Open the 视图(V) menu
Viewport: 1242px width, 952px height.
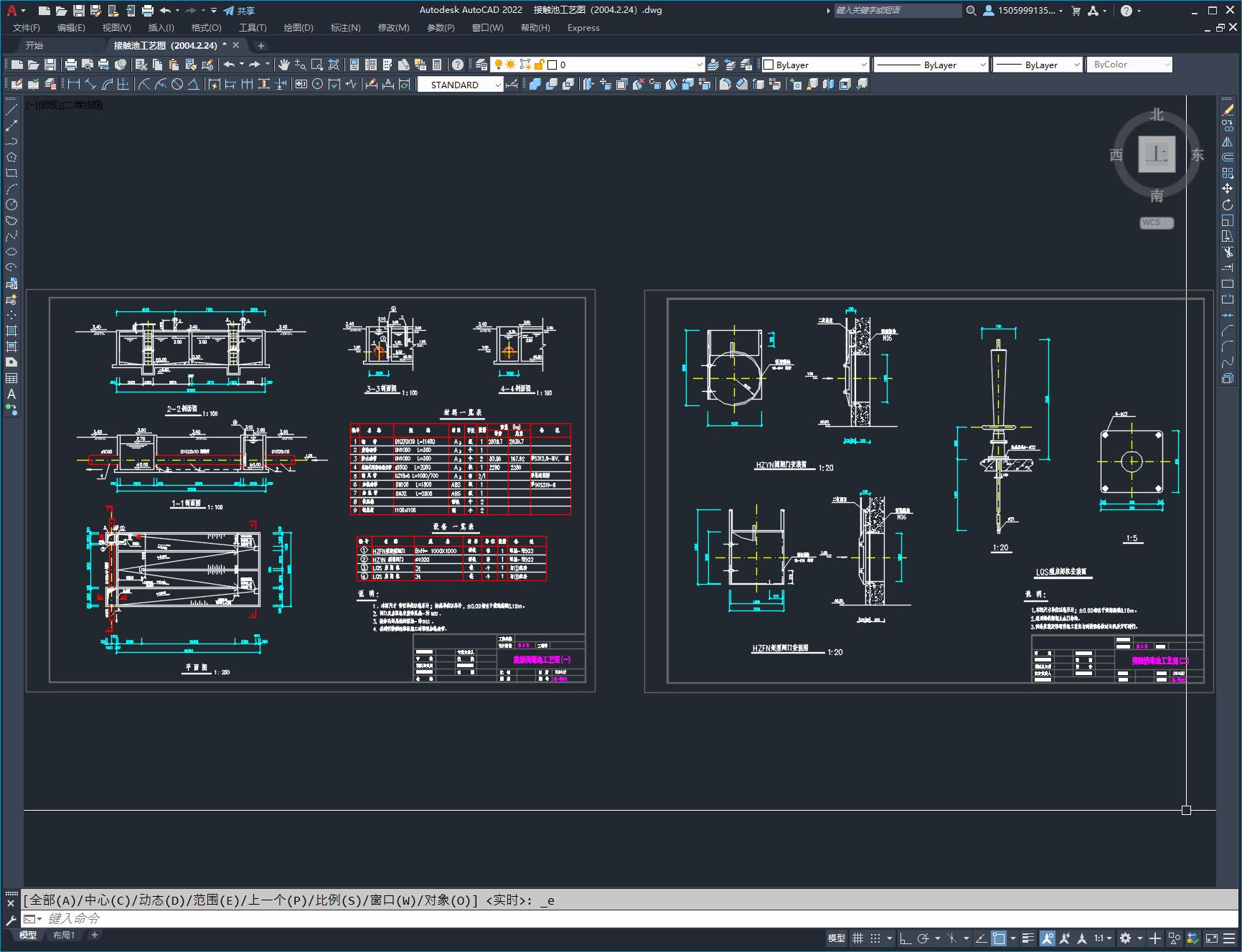coord(116,28)
